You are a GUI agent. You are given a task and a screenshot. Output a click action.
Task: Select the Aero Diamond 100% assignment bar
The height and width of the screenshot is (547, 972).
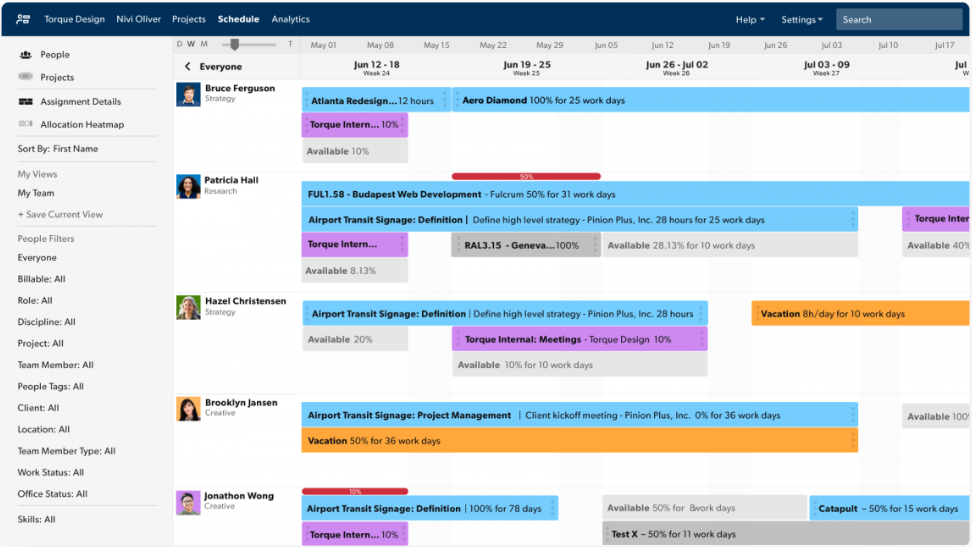[712, 100]
